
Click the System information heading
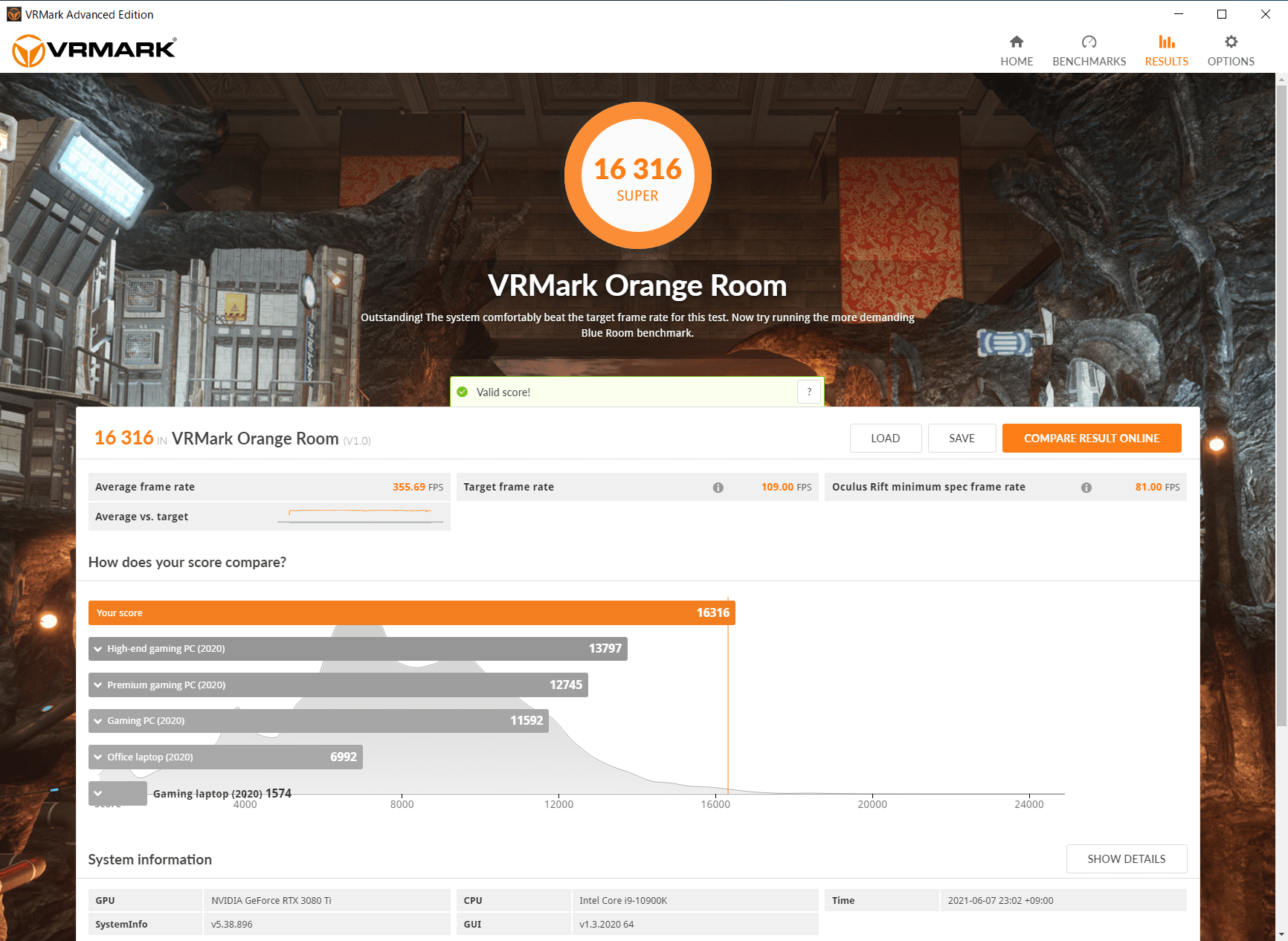[150, 860]
